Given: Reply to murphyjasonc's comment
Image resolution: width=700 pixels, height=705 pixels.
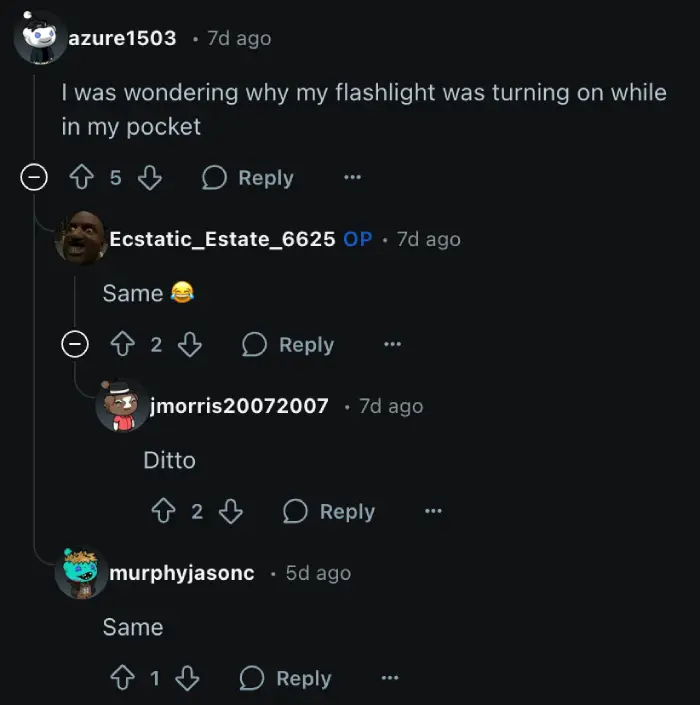Looking at the screenshot, I should point(285,678).
